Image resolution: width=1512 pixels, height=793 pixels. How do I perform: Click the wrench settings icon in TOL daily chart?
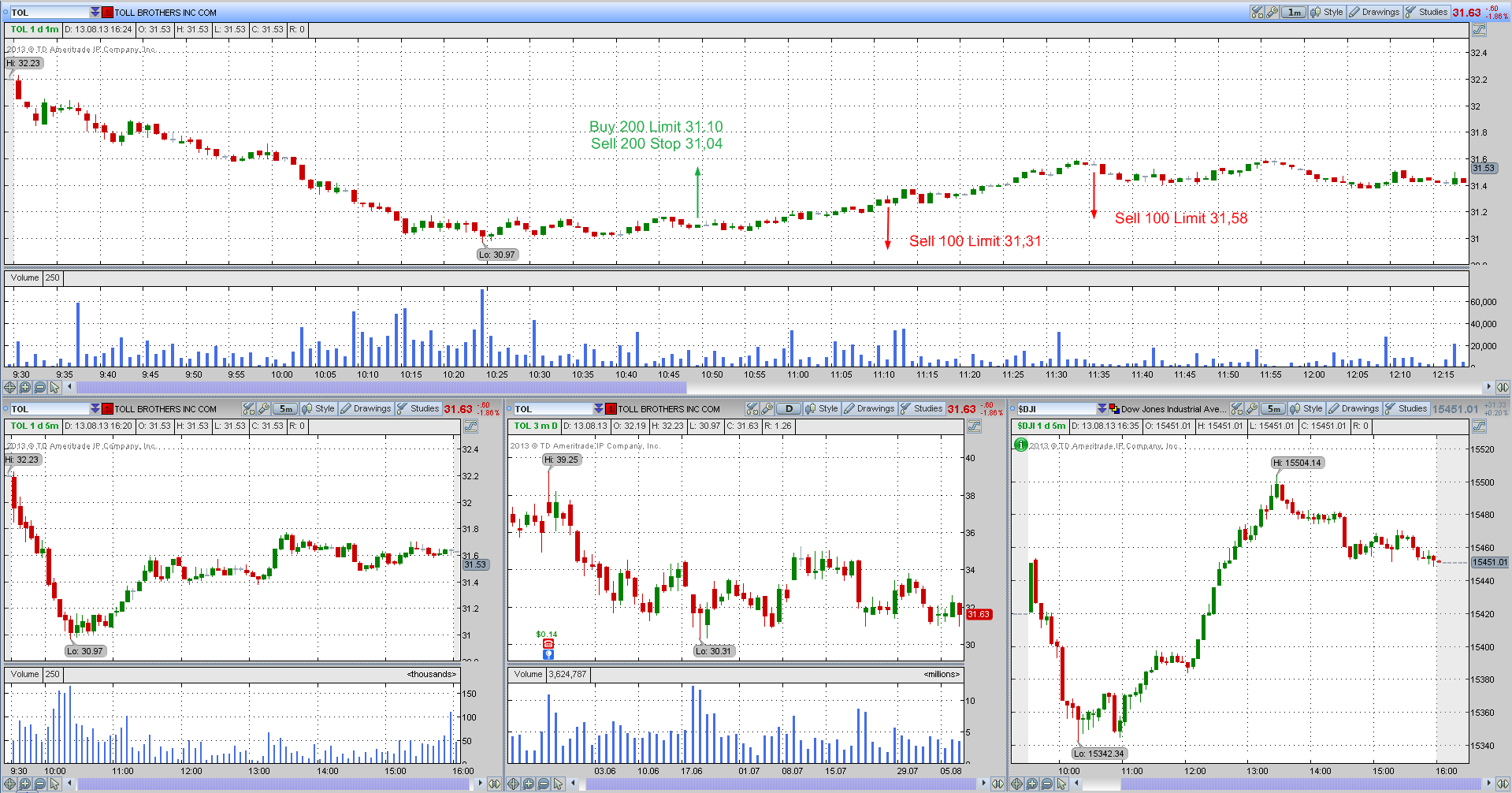(767, 408)
